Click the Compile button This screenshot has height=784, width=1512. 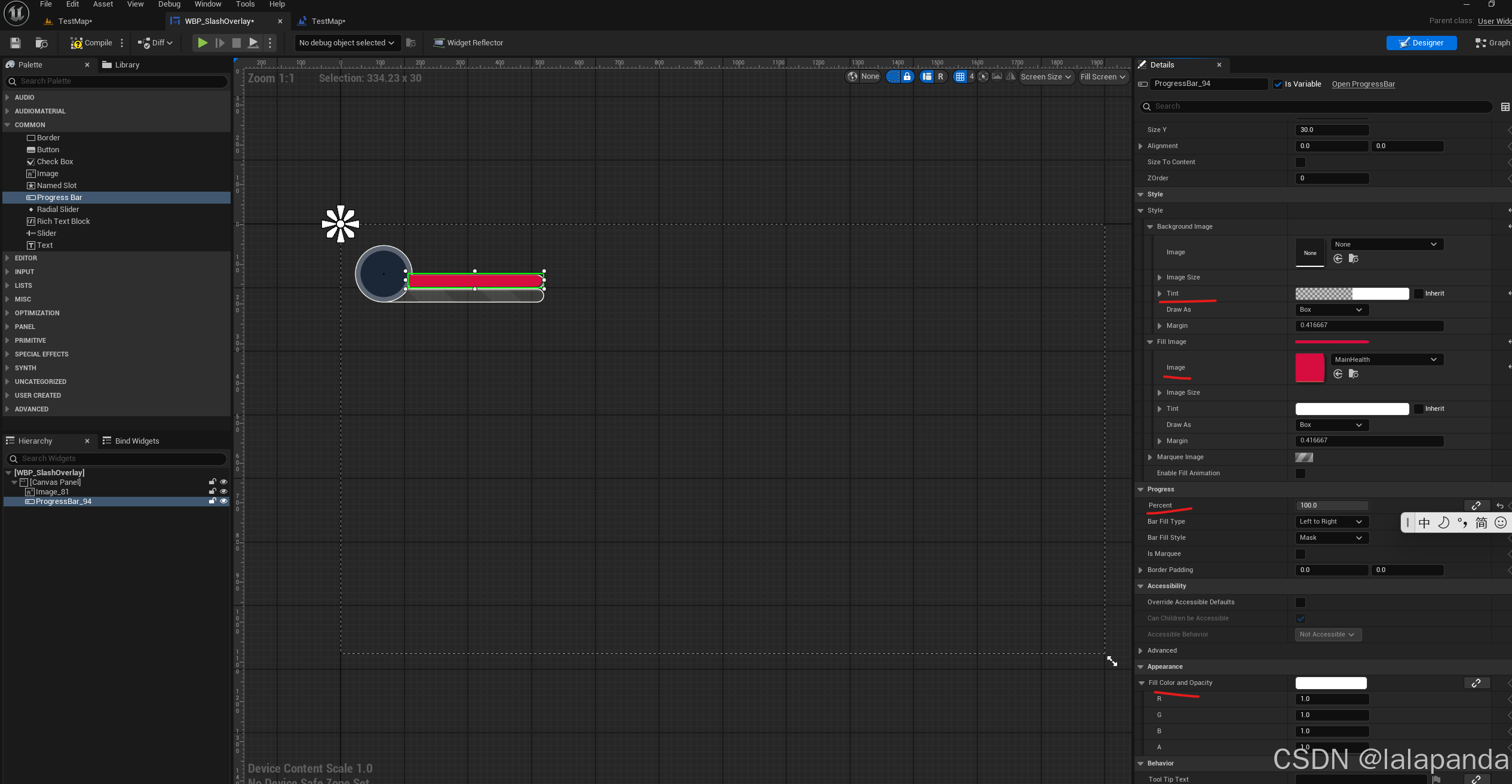click(91, 43)
